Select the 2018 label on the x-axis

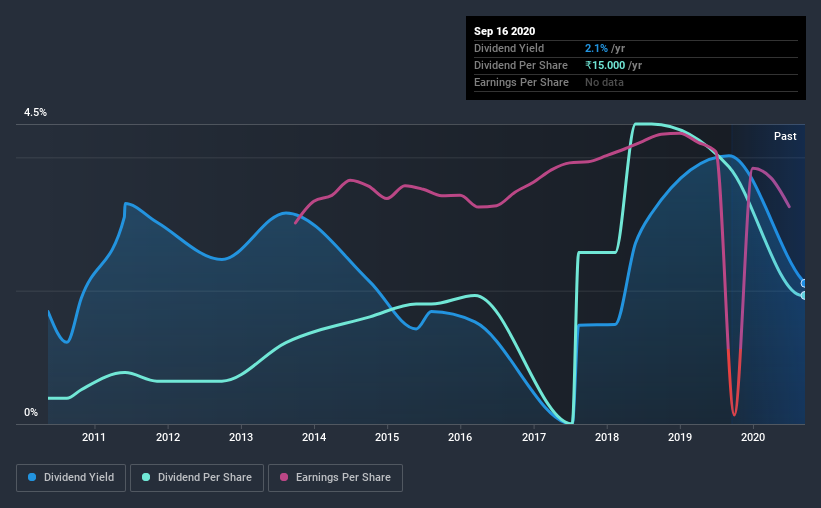[606, 437]
